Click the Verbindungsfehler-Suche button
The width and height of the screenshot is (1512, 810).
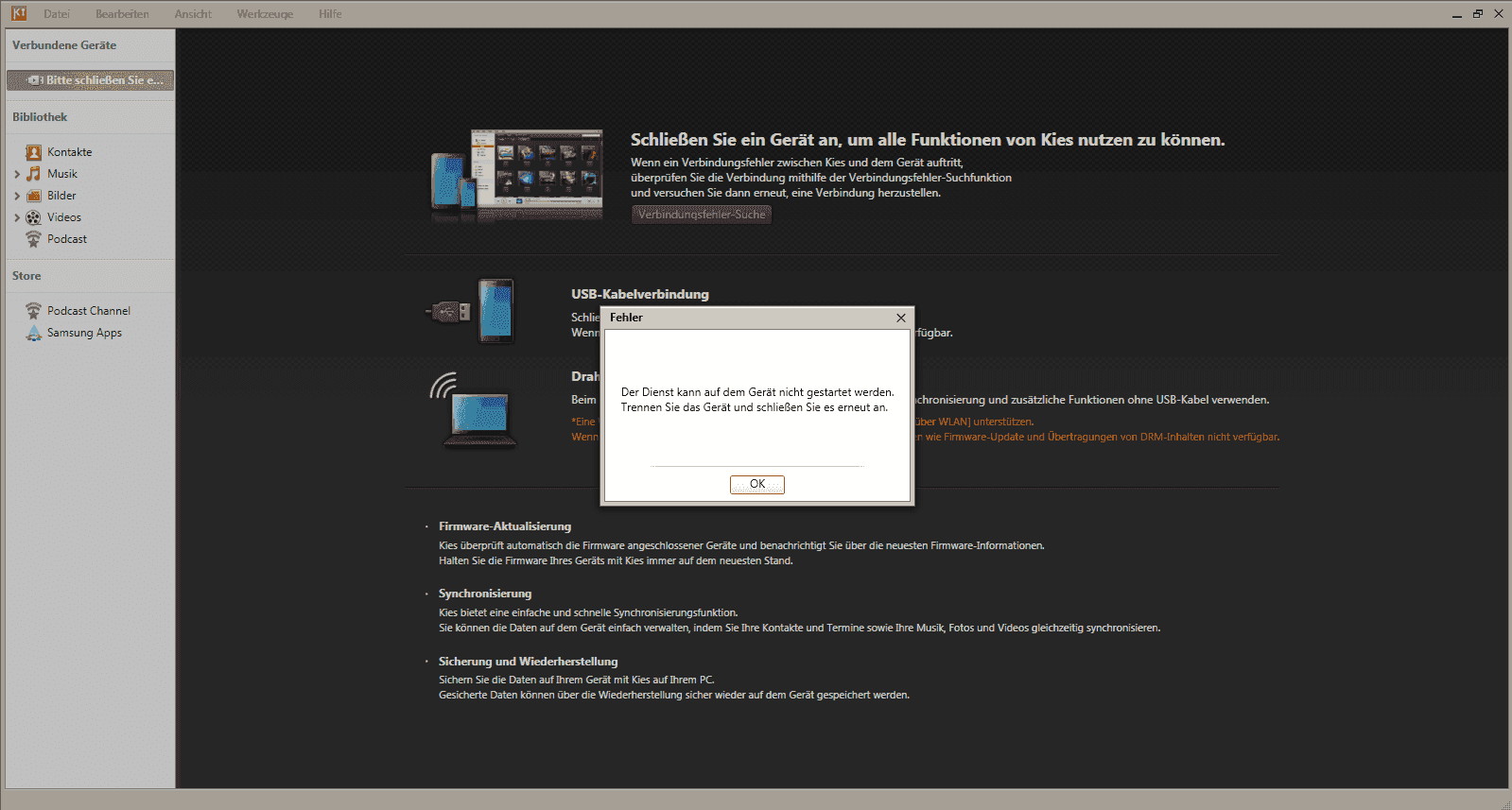click(702, 215)
